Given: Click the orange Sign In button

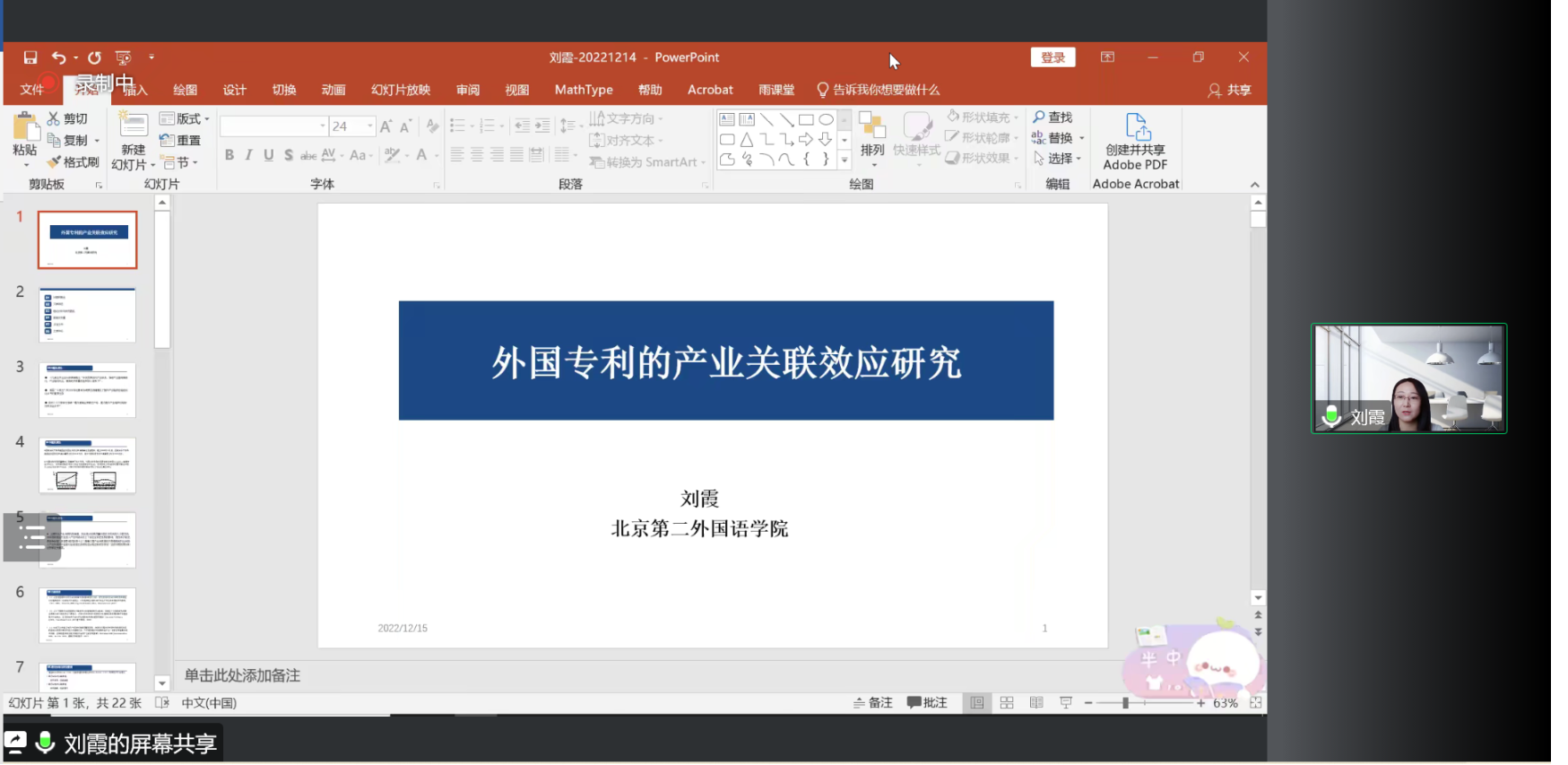Looking at the screenshot, I should click(x=1053, y=57).
